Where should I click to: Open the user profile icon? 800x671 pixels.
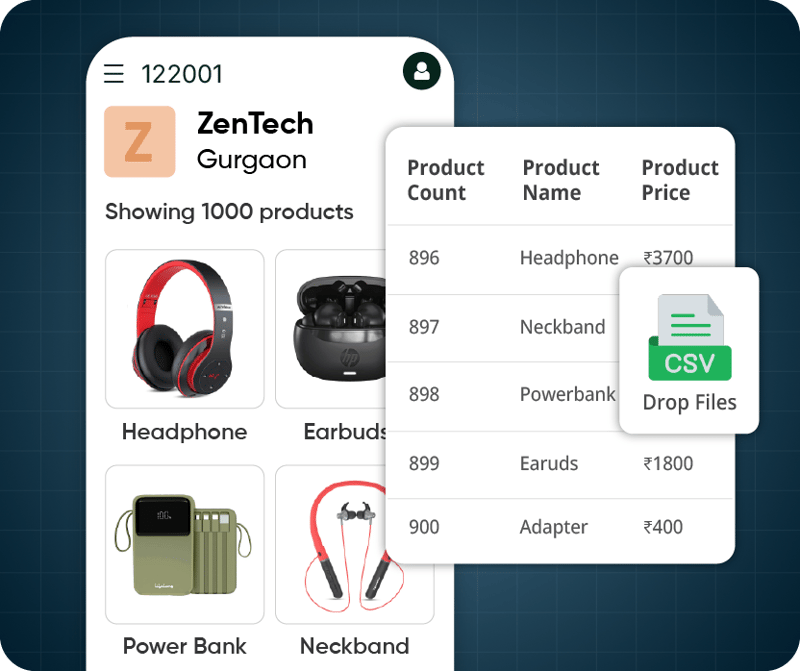pyautogui.click(x=421, y=71)
